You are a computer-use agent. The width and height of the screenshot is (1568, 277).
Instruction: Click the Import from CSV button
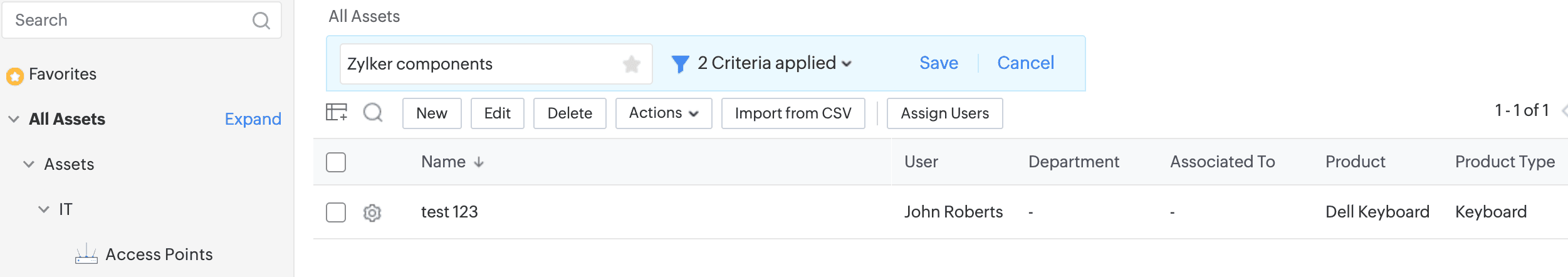[x=793, y=113]
